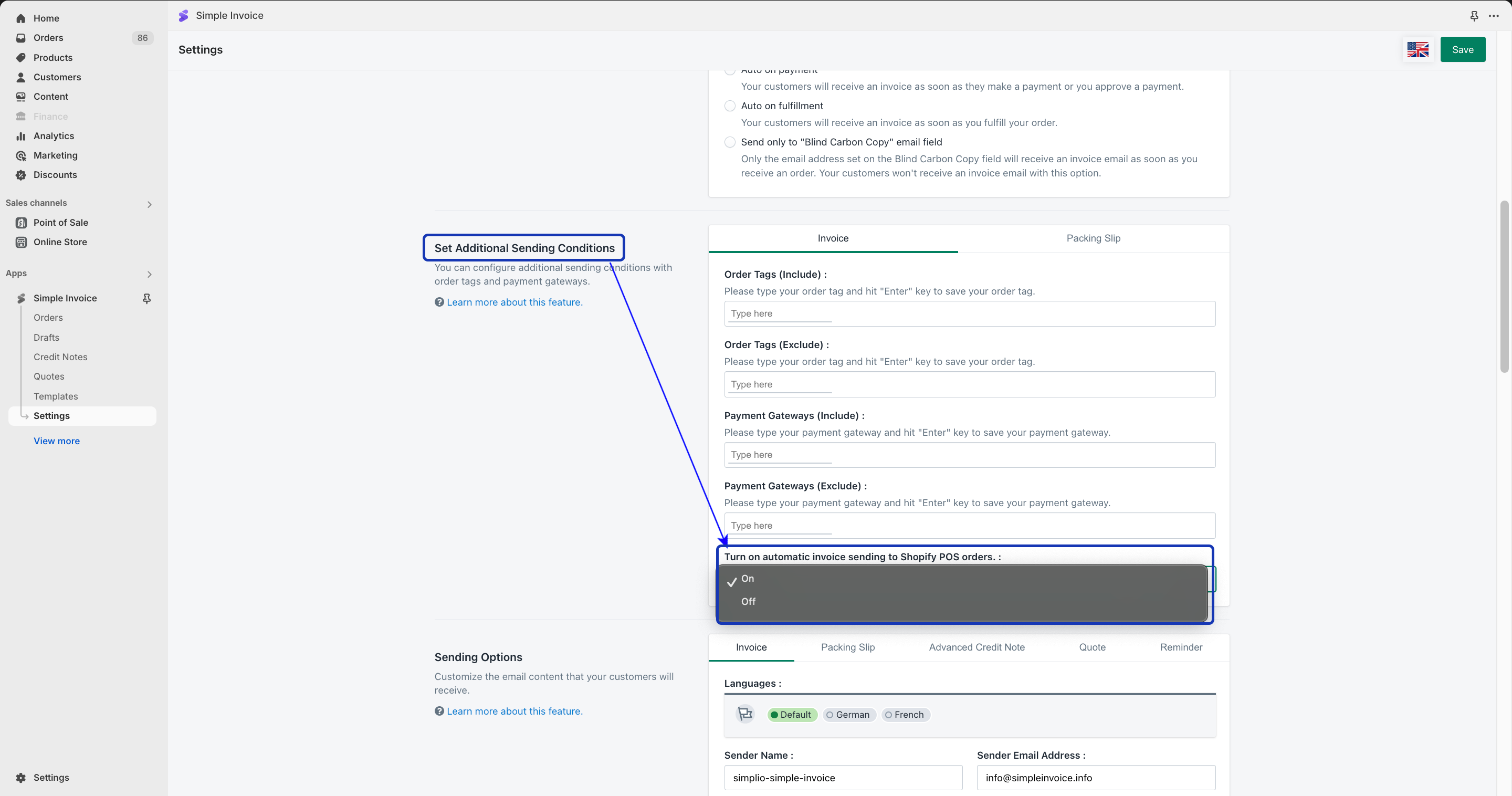Open the three-dots more options menu
This screenshot has height=796, width=1512.
1494,16
